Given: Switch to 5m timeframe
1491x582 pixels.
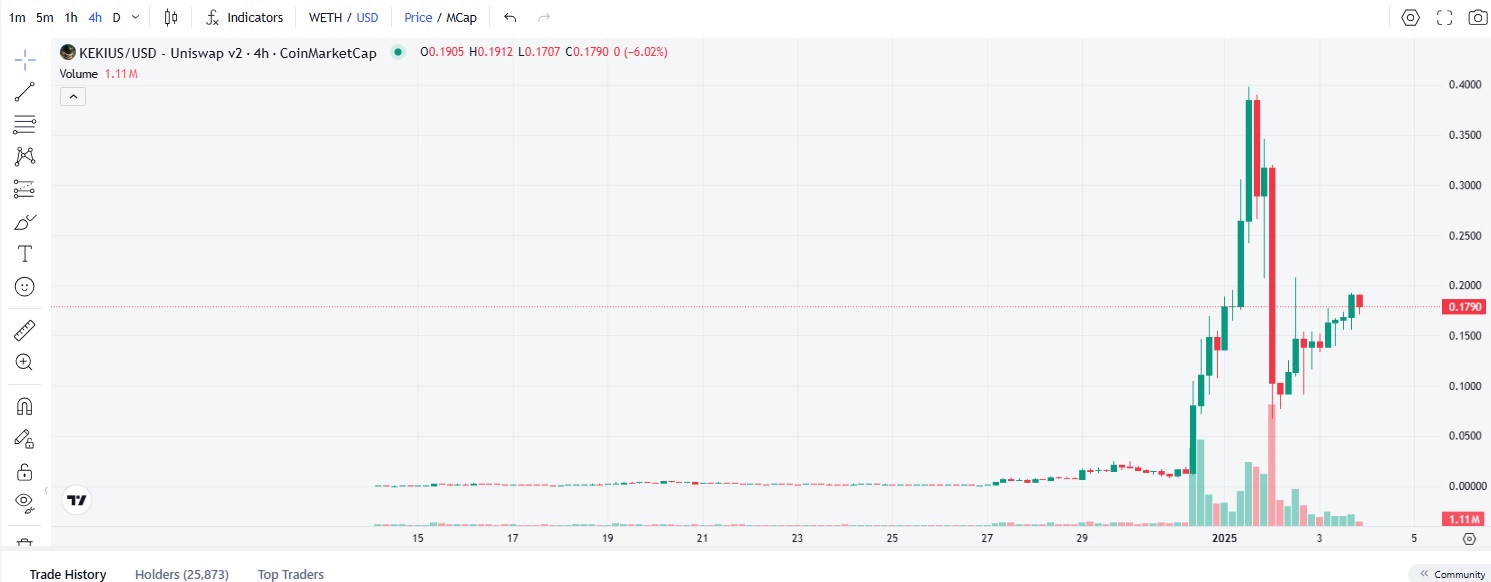Looking at the screenshot, I should [45, 17].
